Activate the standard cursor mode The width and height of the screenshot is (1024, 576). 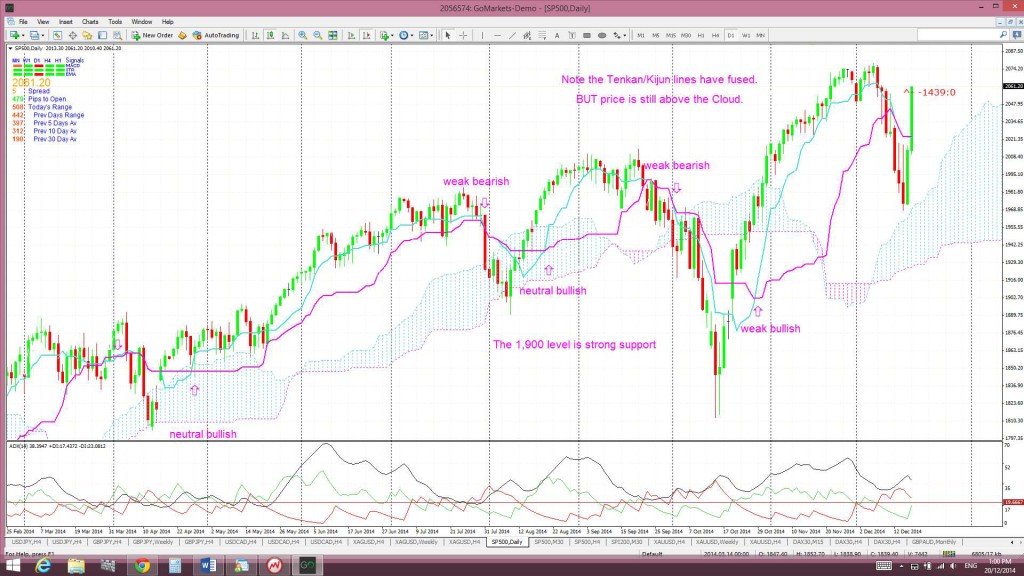click(x=448, y=35)
